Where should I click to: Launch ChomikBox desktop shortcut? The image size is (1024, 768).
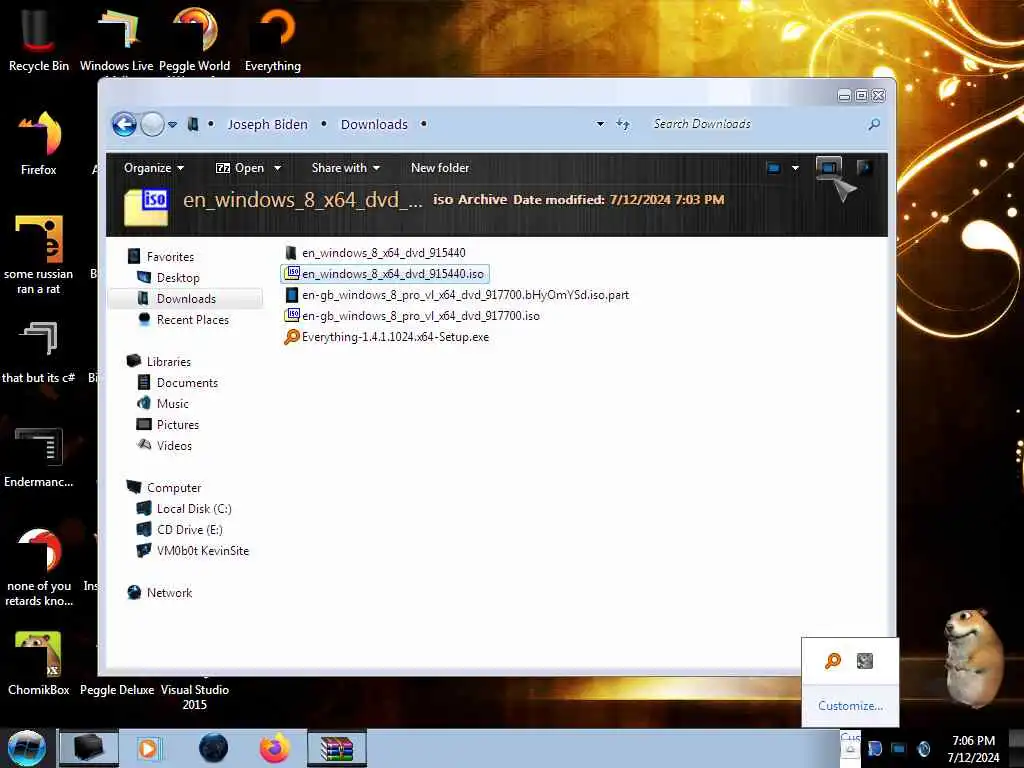[39, 663]
